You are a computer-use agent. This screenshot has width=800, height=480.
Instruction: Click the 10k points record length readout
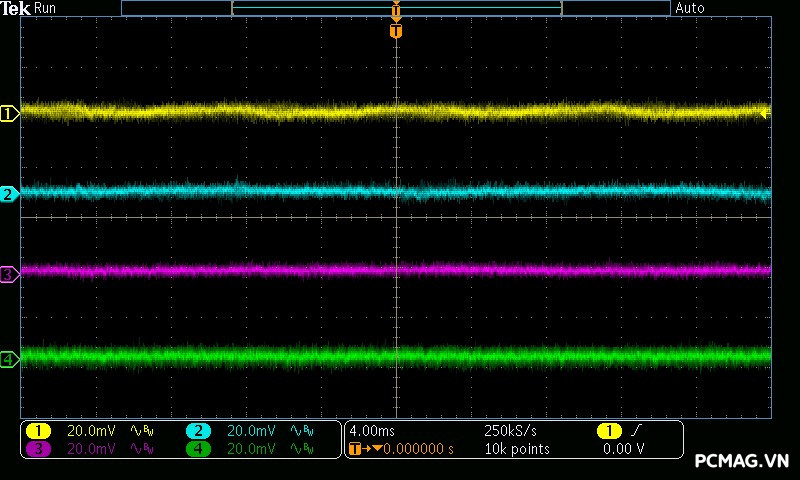click(516, 449)
